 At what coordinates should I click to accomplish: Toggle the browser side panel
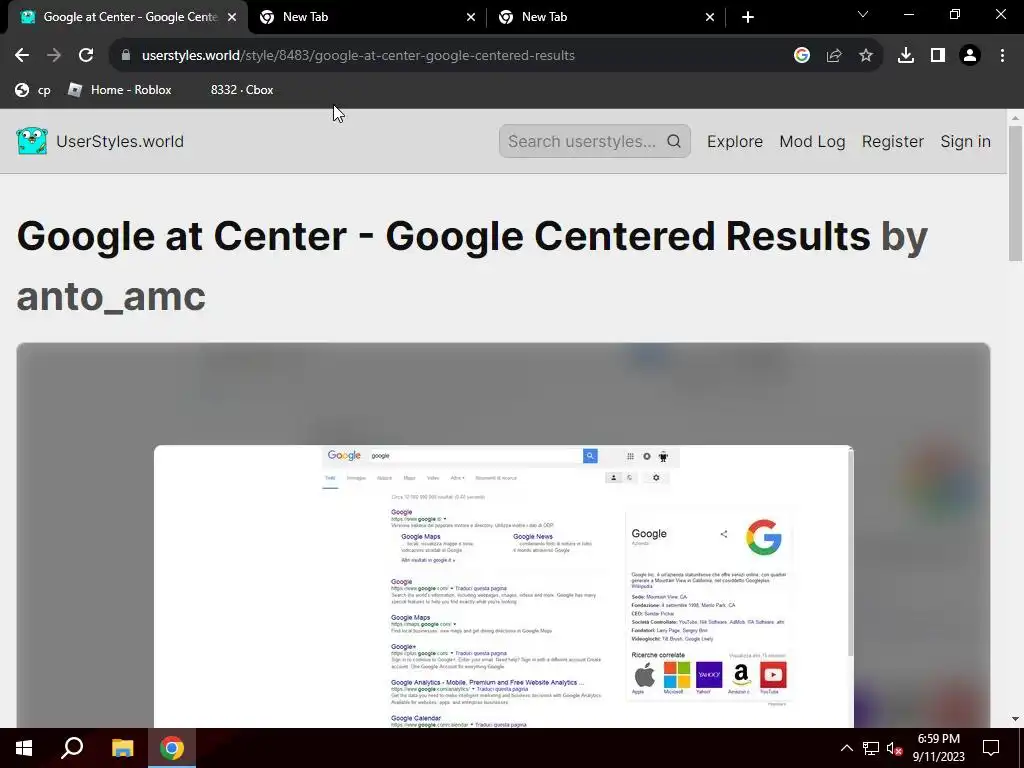pos(938,56)
